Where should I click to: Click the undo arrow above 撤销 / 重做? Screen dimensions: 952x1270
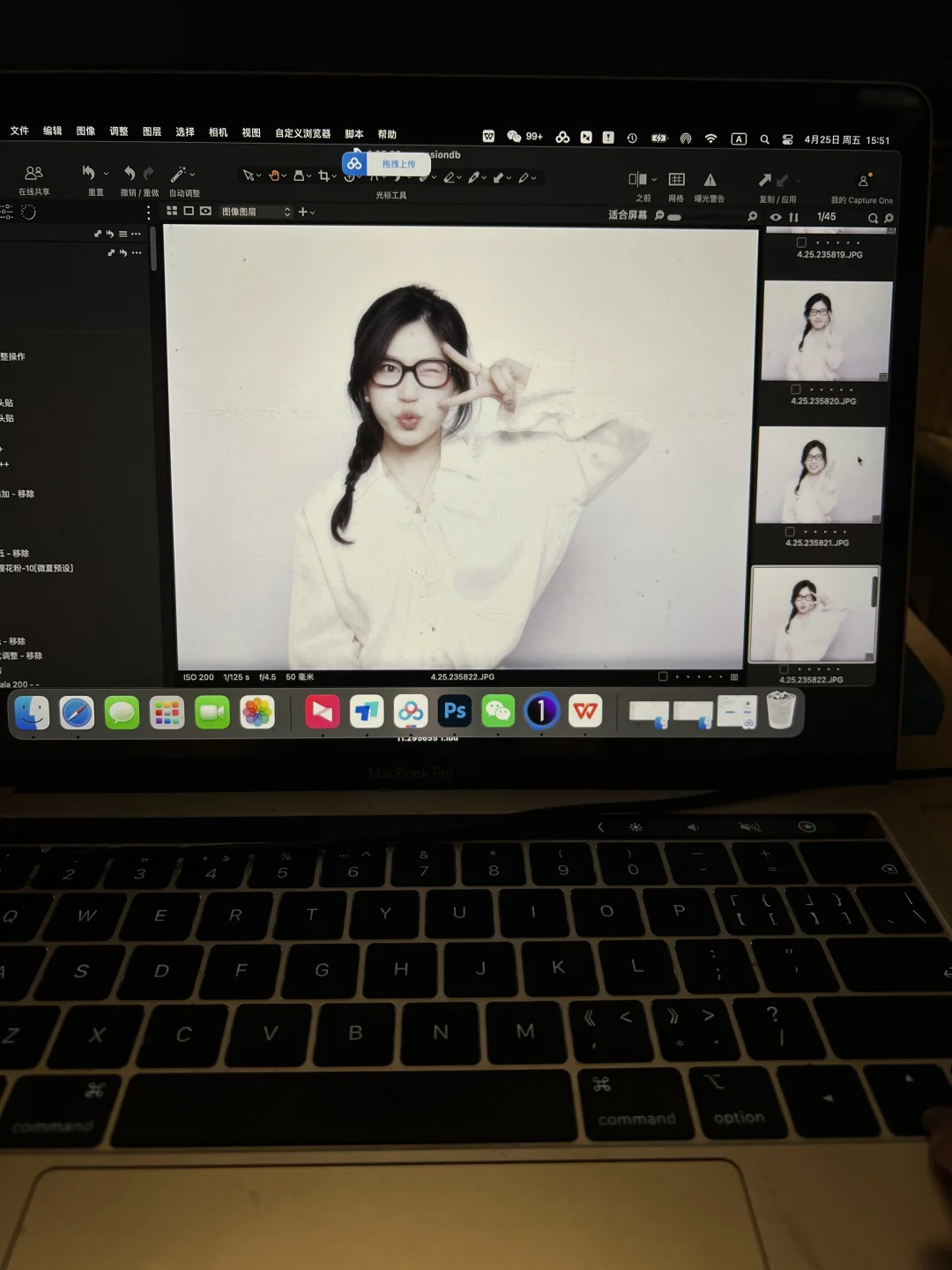pyautogui.click(x=129, y=174)
